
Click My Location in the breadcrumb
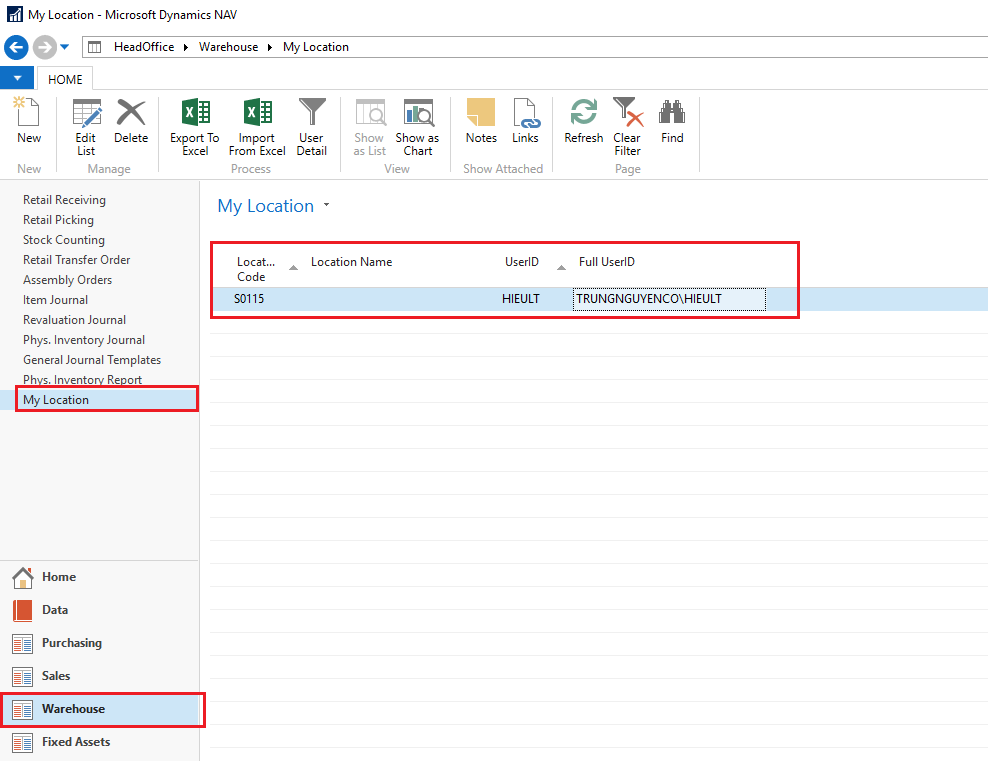pos(316,47)
